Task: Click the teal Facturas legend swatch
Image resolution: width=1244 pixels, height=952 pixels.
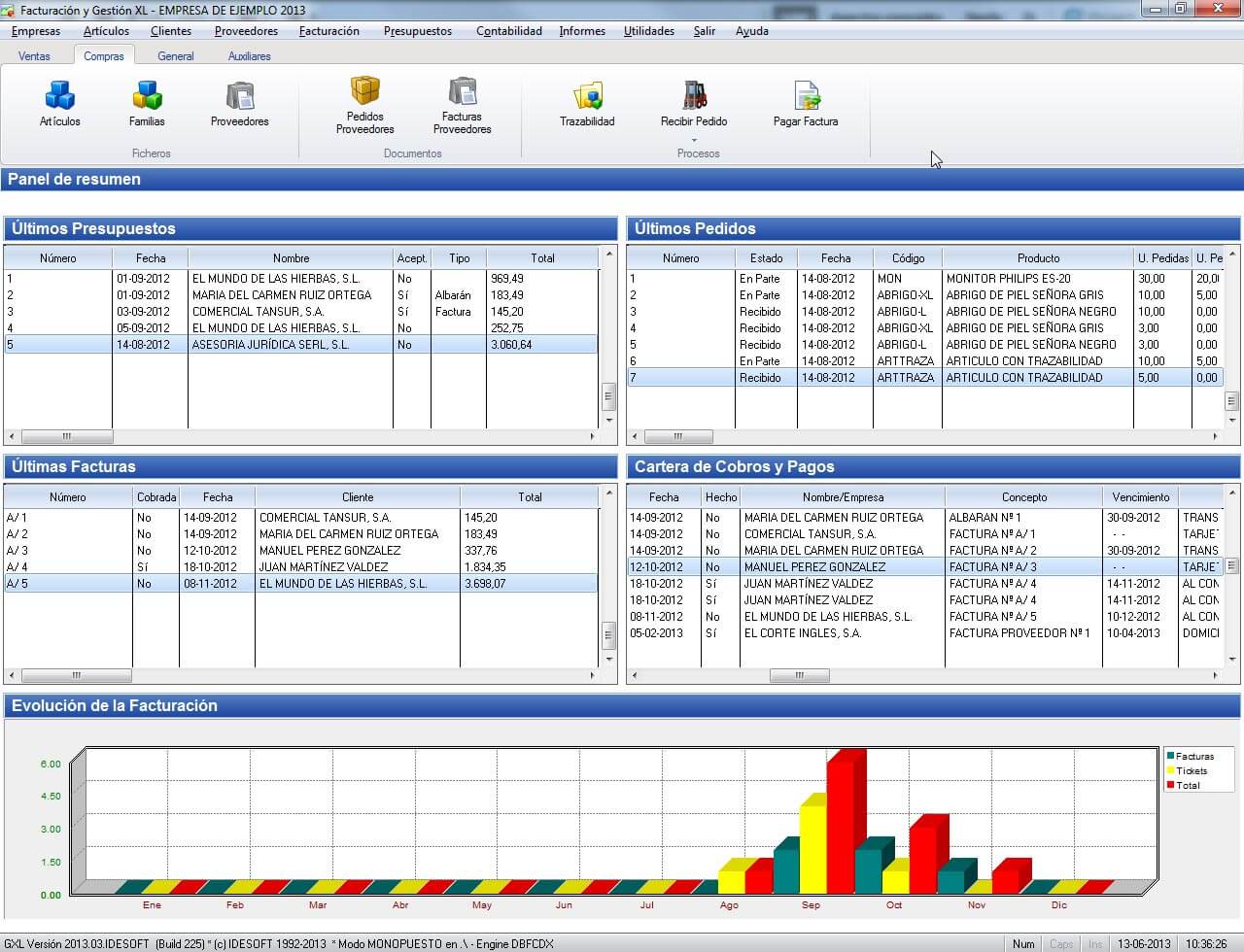Action: click(x=1171, y=756)
